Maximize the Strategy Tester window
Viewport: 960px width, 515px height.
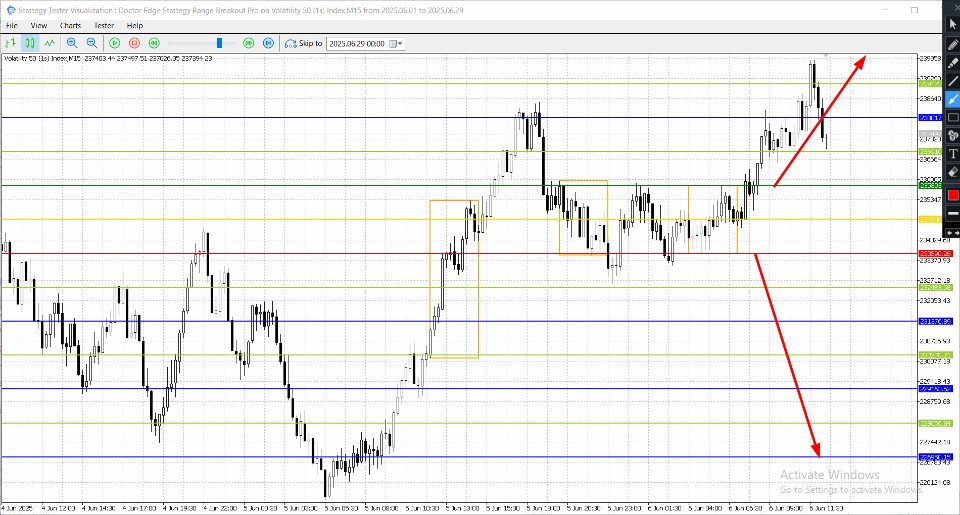(914, 10)
